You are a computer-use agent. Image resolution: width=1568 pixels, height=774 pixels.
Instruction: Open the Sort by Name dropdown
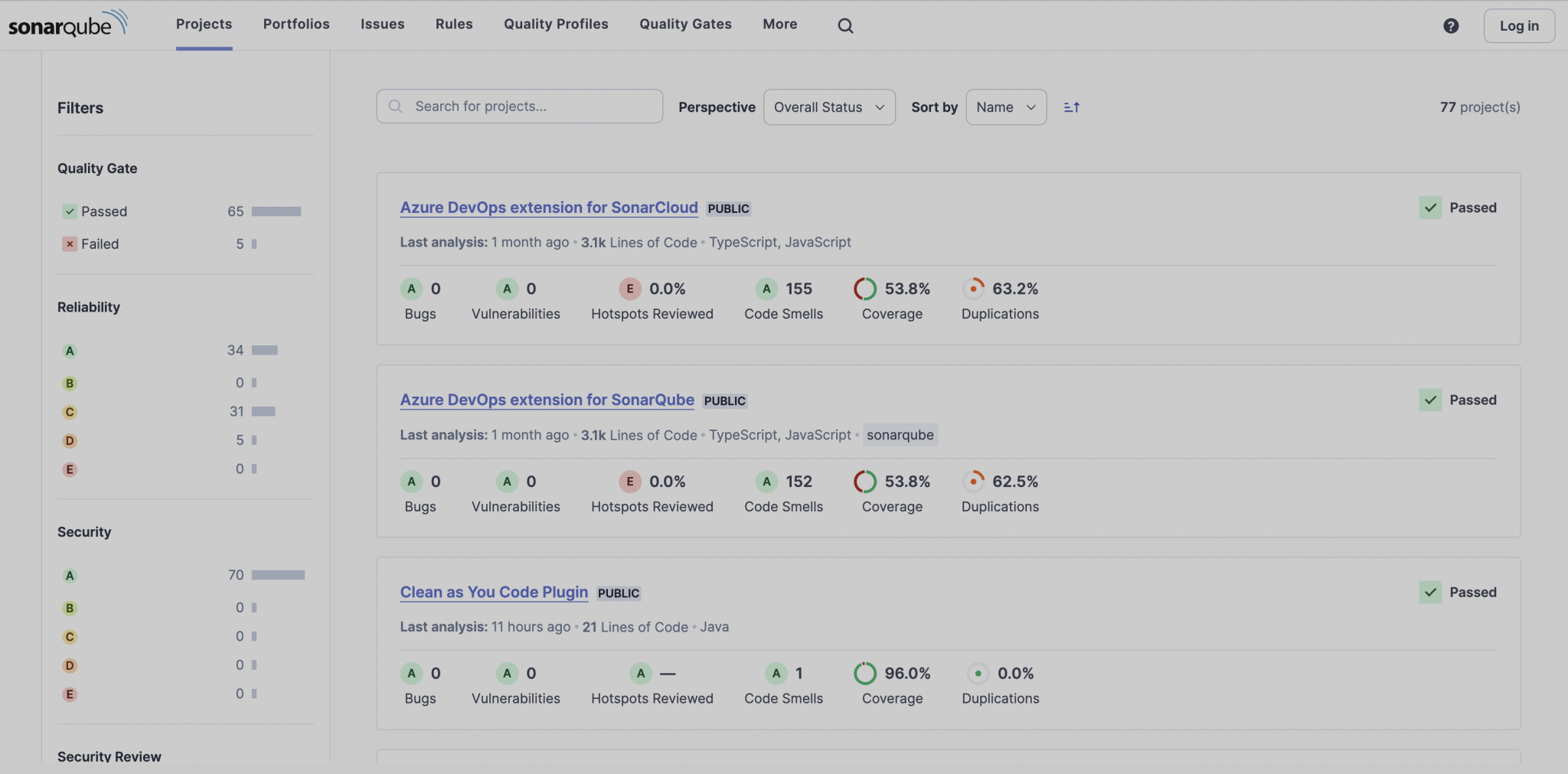coord(1006,107)
